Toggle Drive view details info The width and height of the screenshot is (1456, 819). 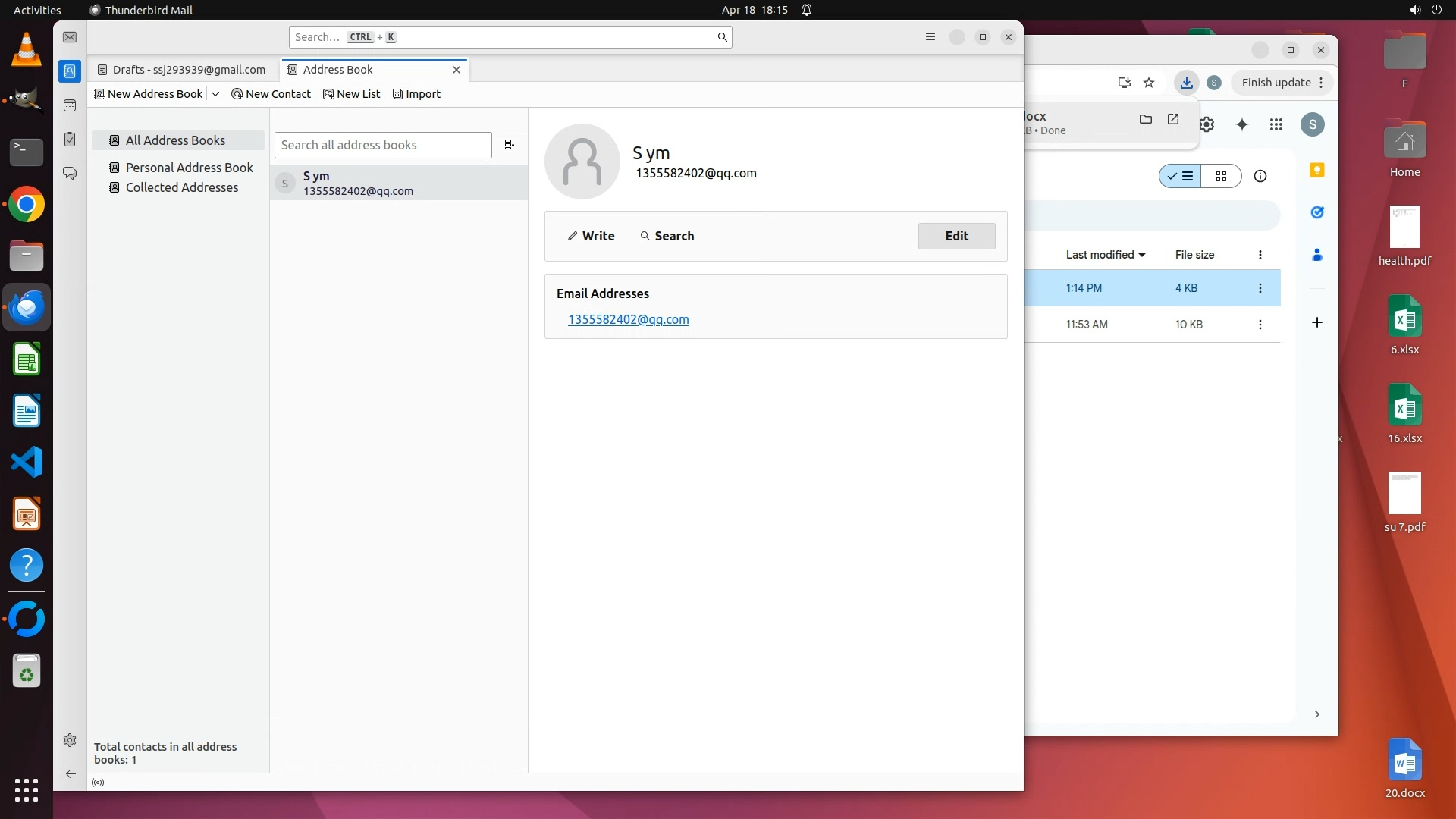coord(1260,176)
